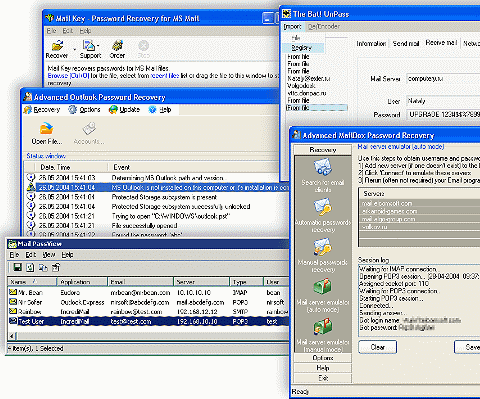The height and width of the screenshot is (399, 480).
Task: Open the Help menu in Mail Key
Action: pos(85,31)
